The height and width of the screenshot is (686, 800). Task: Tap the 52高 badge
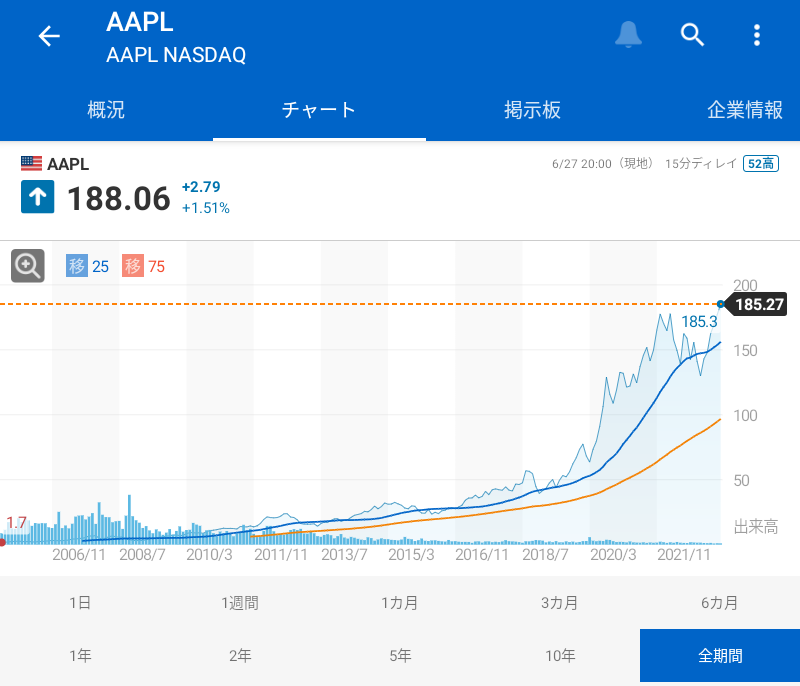(x=761, y=164)
